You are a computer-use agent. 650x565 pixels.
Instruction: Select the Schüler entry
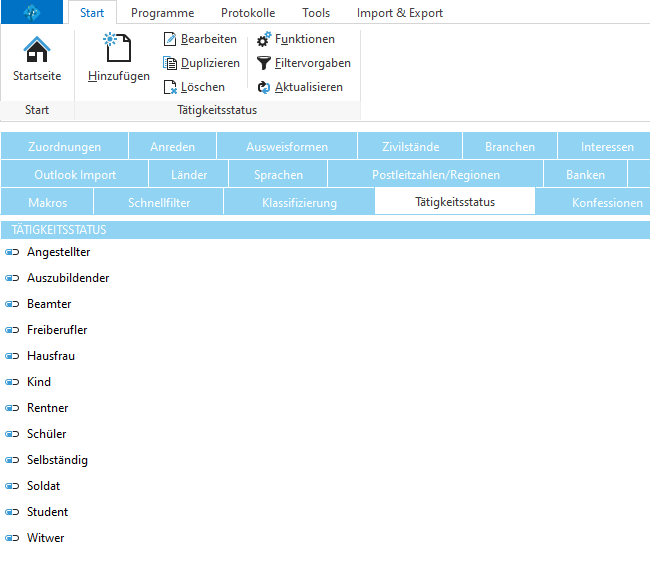pyautogui.click(x=46, y=434)
